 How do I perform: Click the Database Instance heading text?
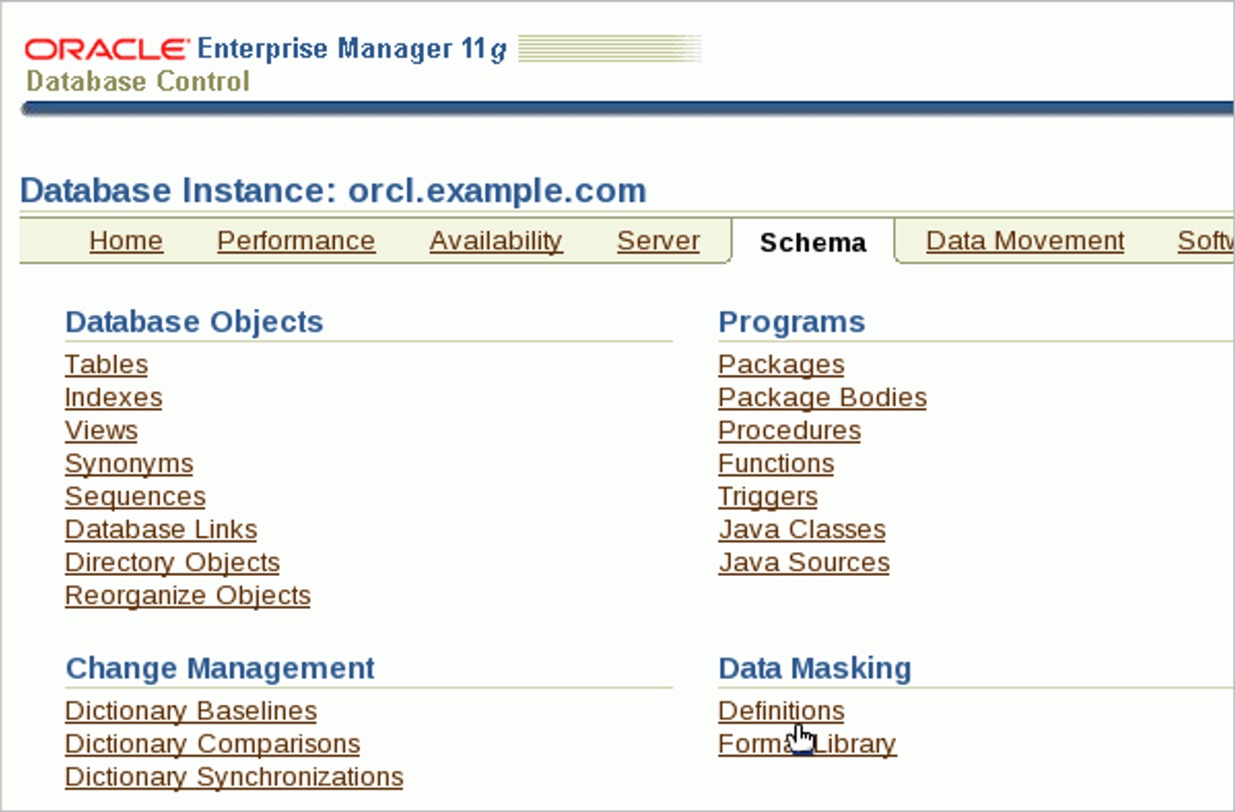[333, 190]
